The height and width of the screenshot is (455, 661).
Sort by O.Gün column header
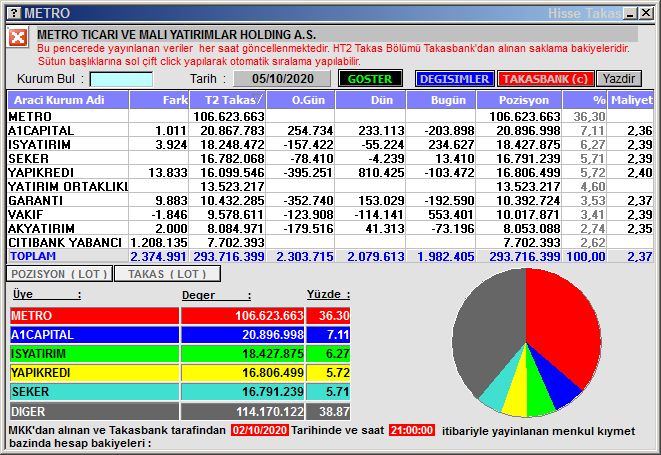(x=301, y=100)
